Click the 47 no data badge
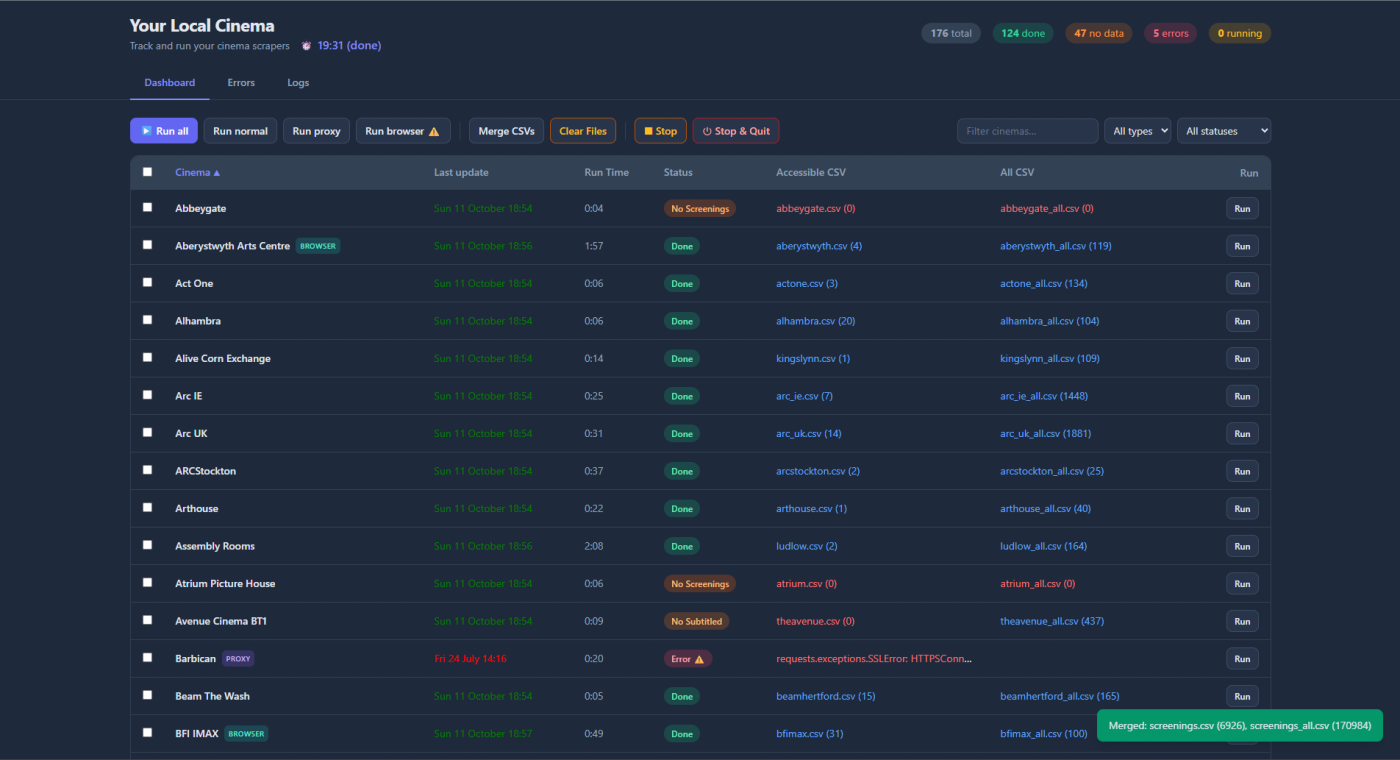1400x760 pixels. (1099, 33)
